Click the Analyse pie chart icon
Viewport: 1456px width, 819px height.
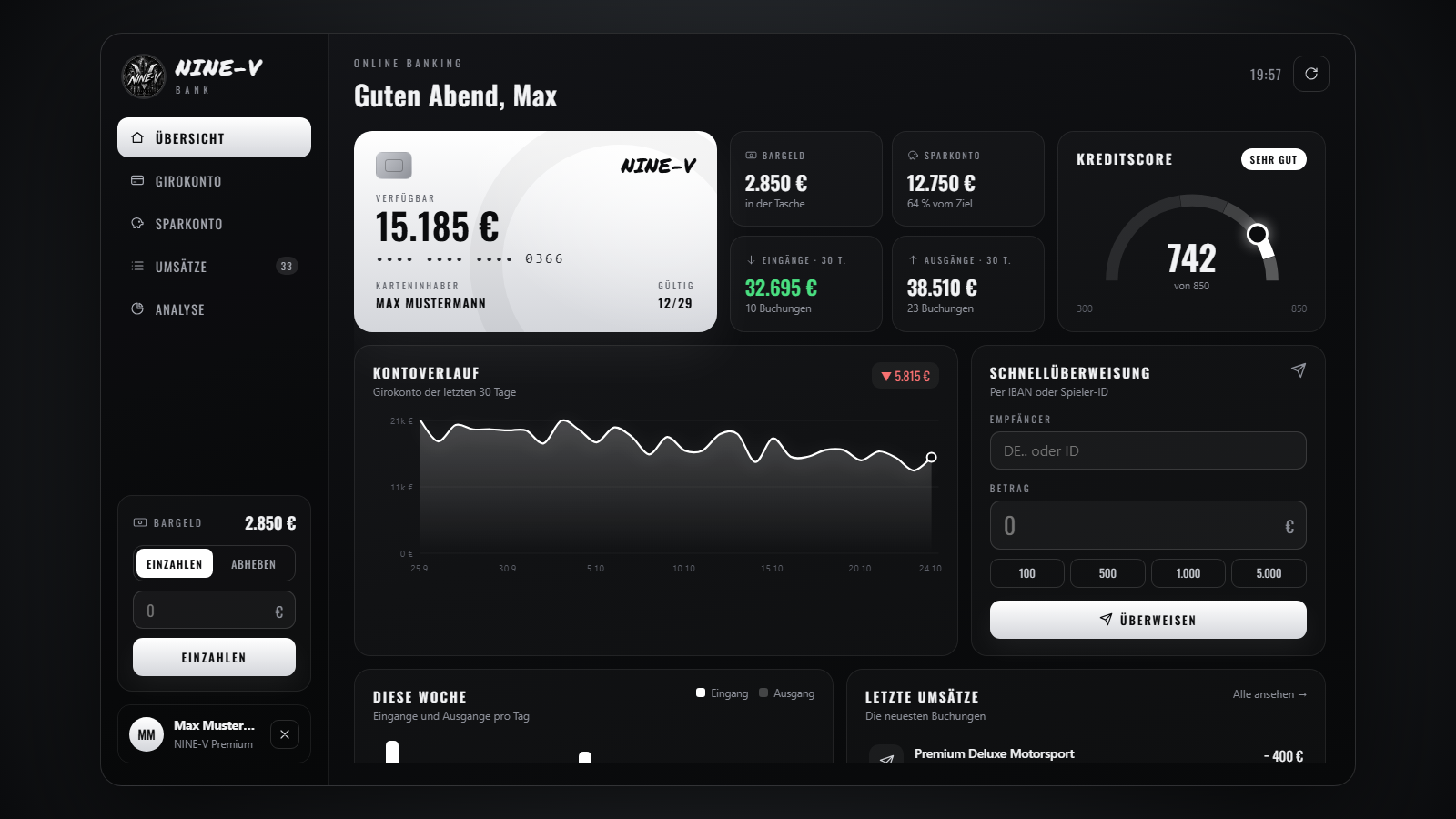click(x=137, y=308)
